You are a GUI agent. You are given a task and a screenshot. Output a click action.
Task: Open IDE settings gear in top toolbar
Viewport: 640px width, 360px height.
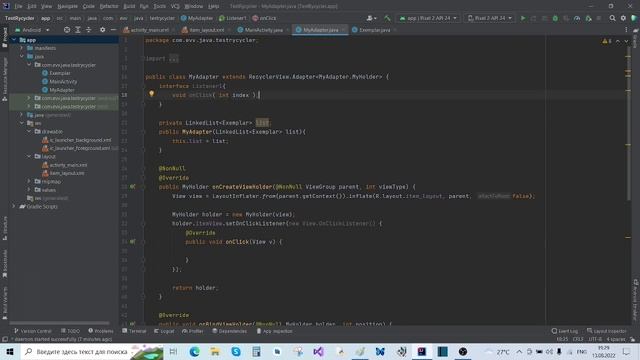[623, 18]
